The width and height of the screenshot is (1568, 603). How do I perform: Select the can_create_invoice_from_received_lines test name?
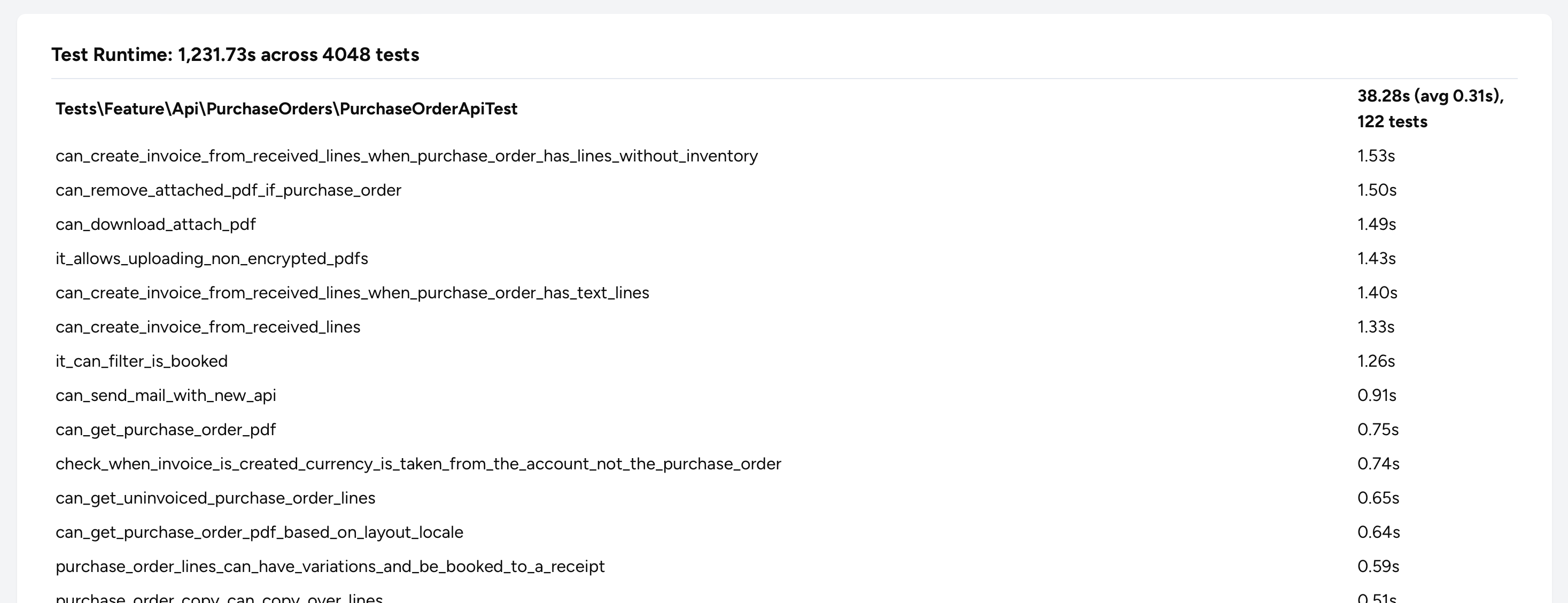[207, 327]
